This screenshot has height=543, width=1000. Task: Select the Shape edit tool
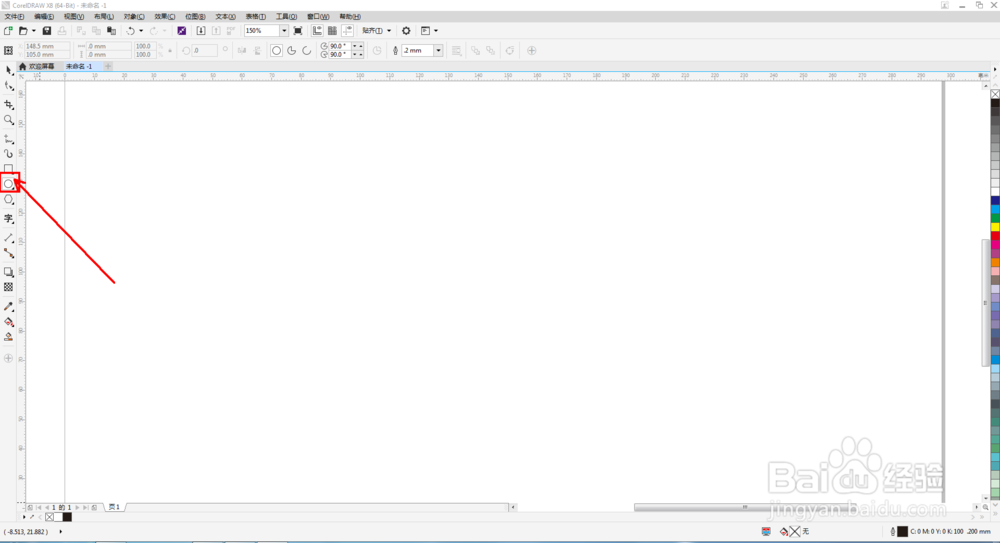tap(9, 86)
